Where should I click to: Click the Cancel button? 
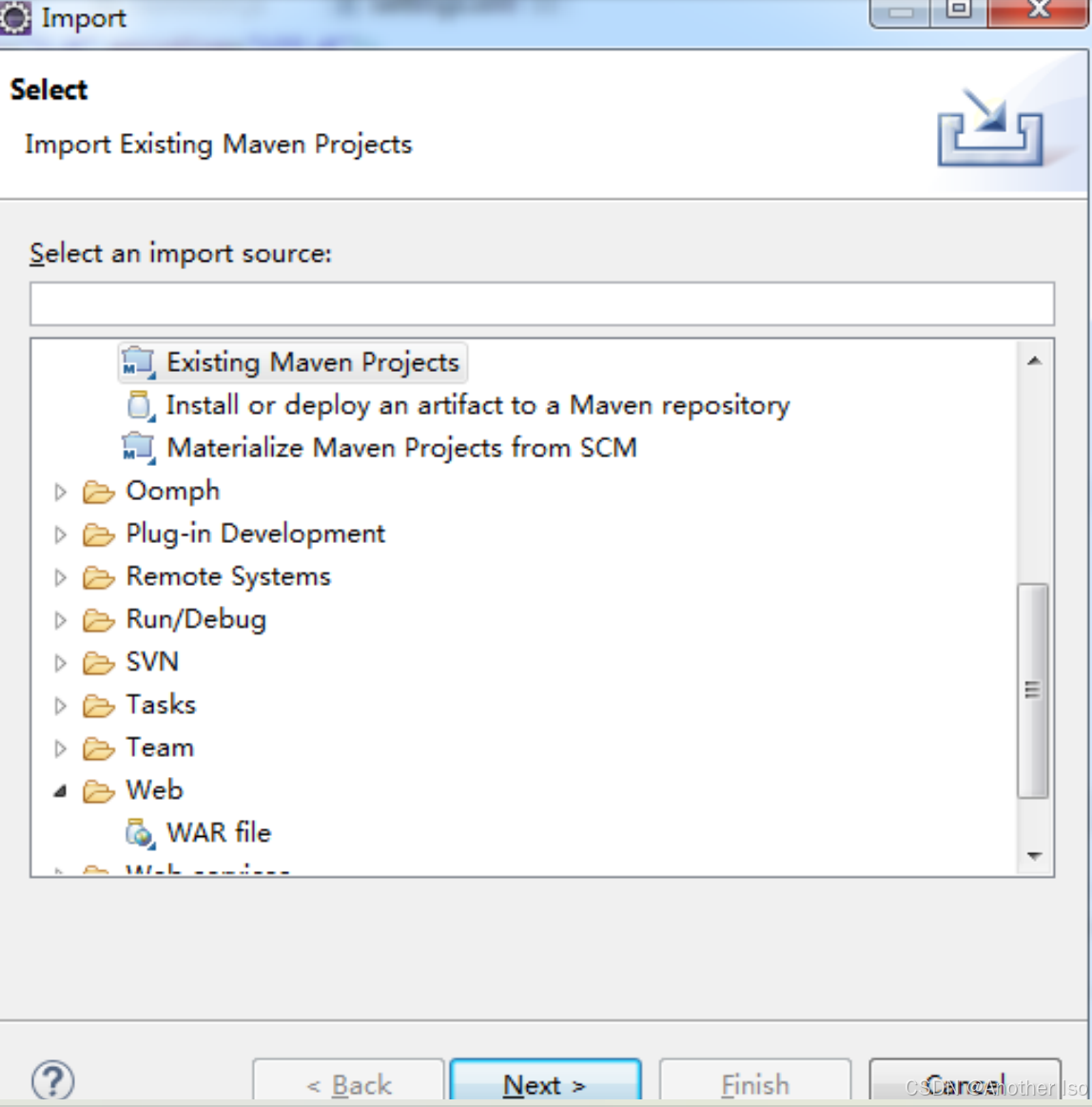pos(965,1081)
